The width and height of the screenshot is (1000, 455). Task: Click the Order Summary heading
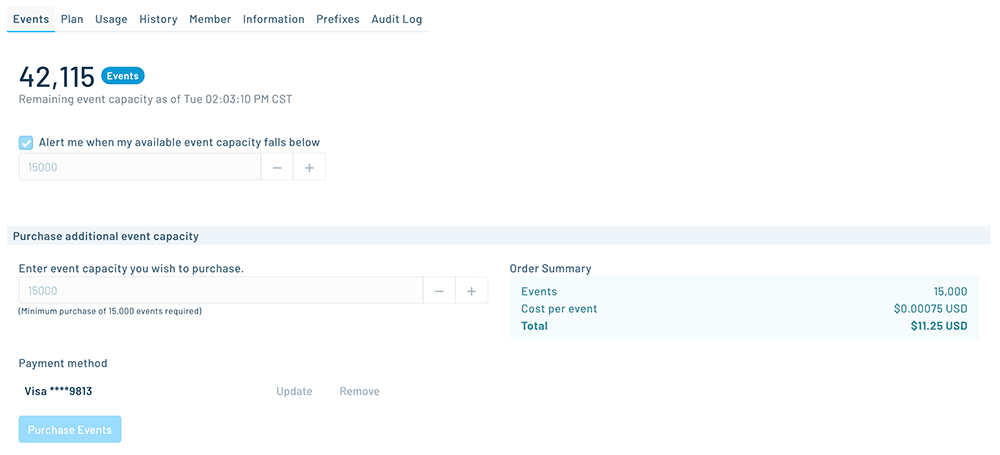click(550, 269)
